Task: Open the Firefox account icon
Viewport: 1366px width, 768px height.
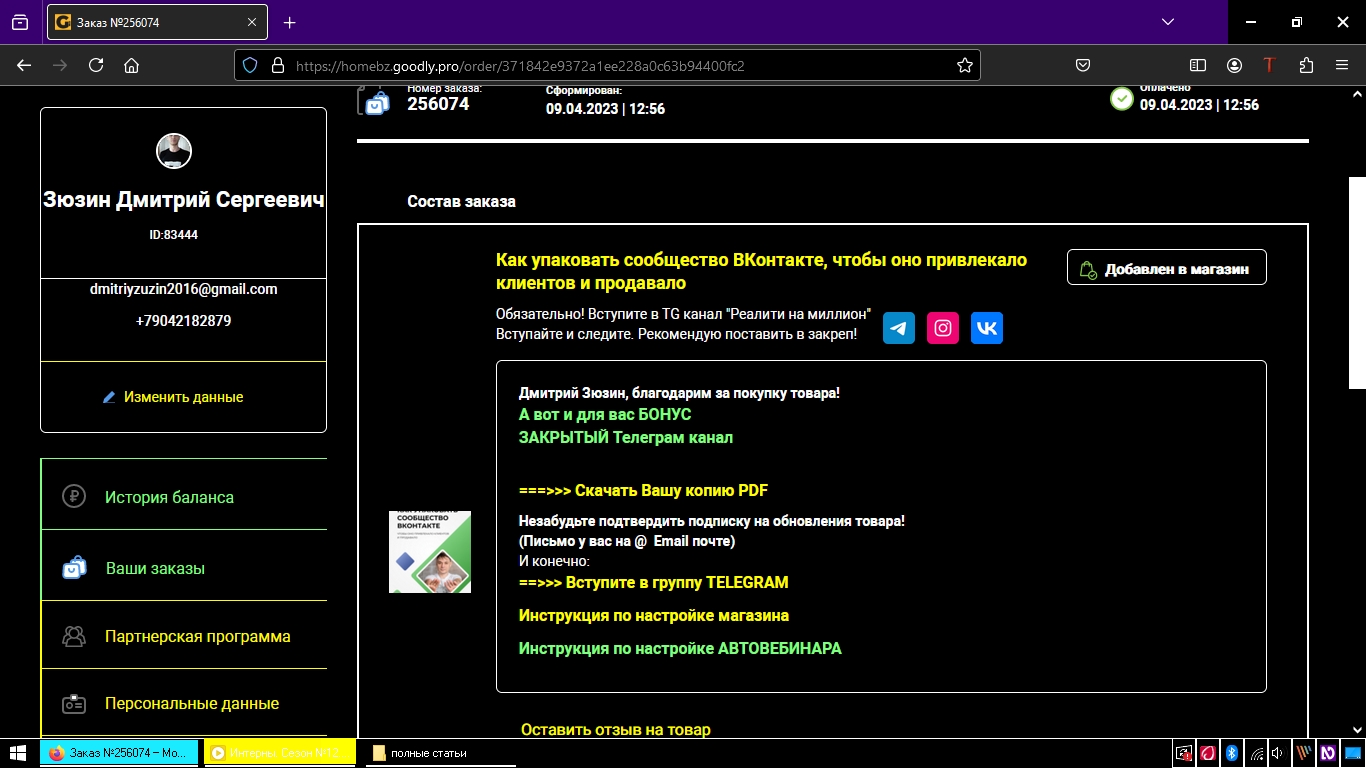Action: 1235,65
